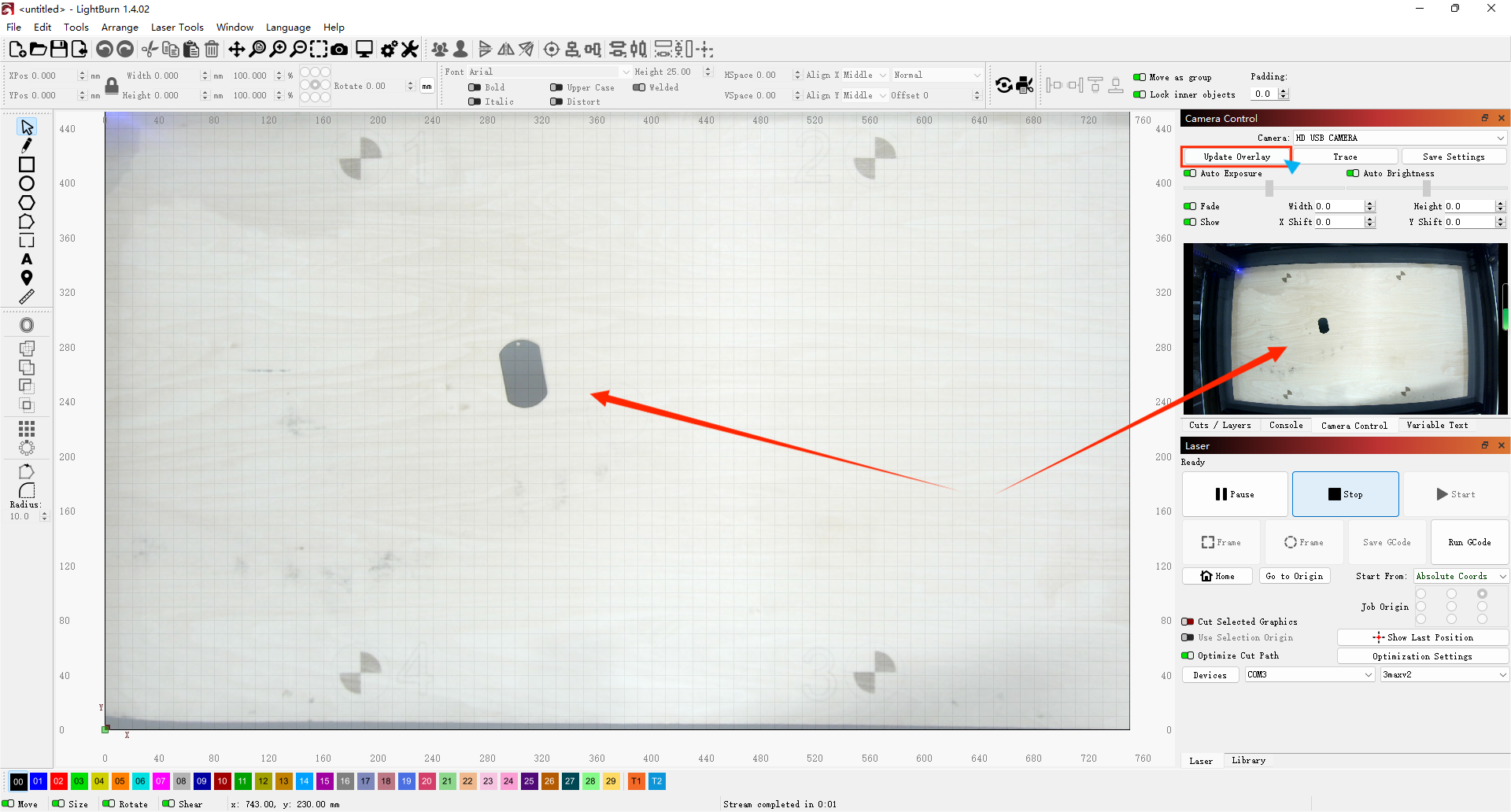This screenshot has width=1511, height=812.
Task: Open the Camera selection dropdown
Action: (x=1399, y=138)
